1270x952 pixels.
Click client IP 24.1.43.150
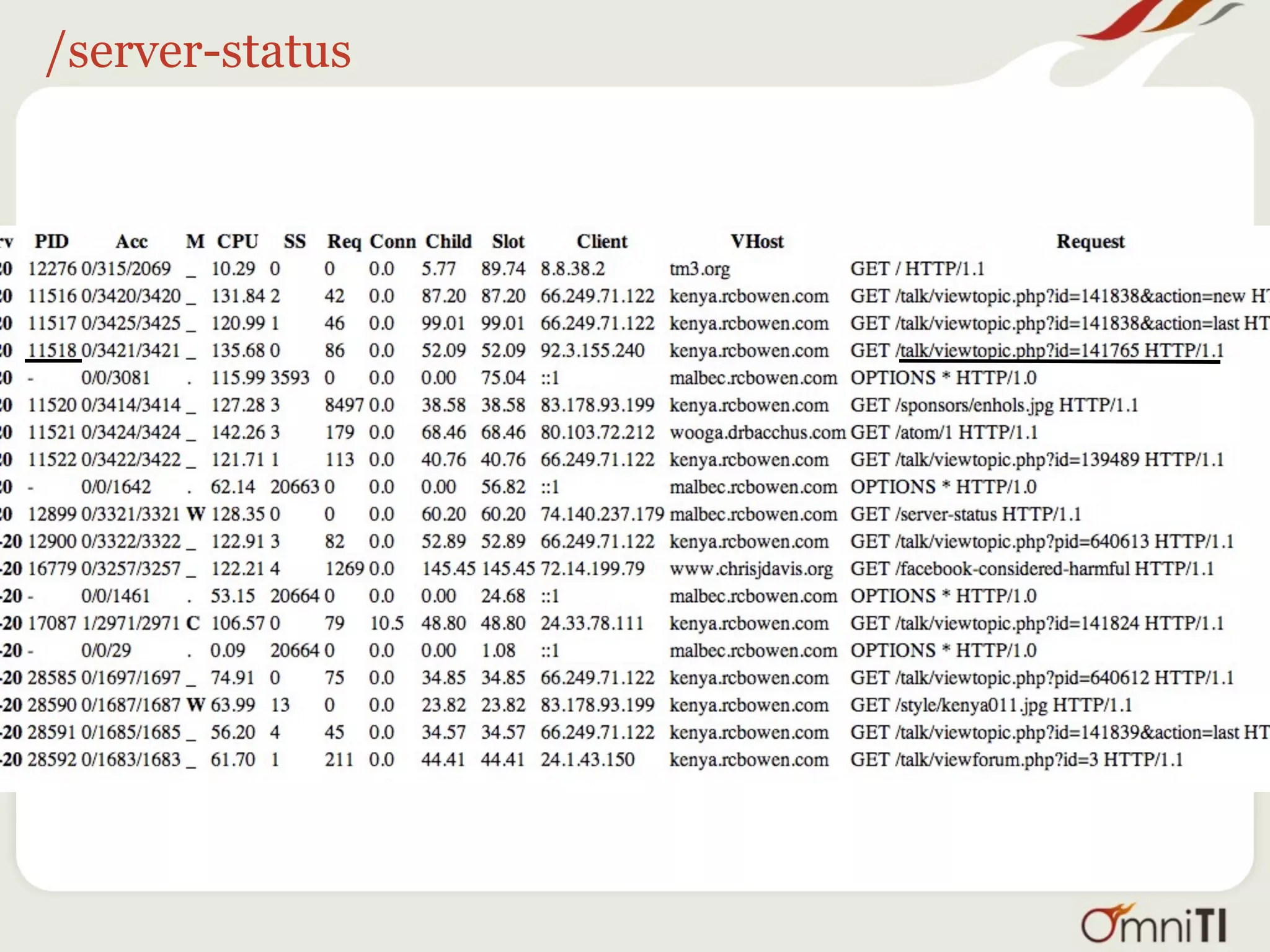click(x=587, y=759)
